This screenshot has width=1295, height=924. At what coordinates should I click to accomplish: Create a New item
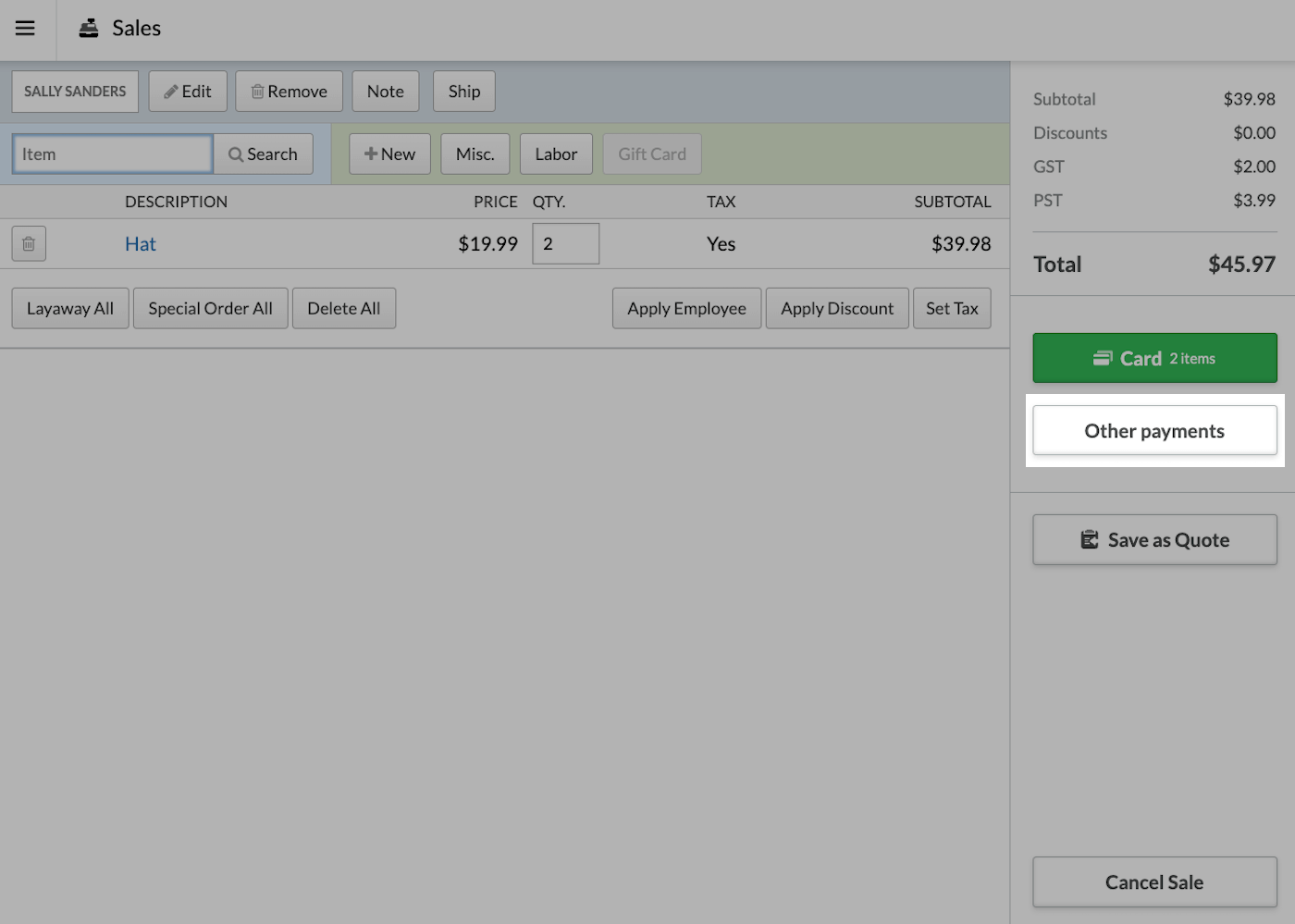coord(389,154)
